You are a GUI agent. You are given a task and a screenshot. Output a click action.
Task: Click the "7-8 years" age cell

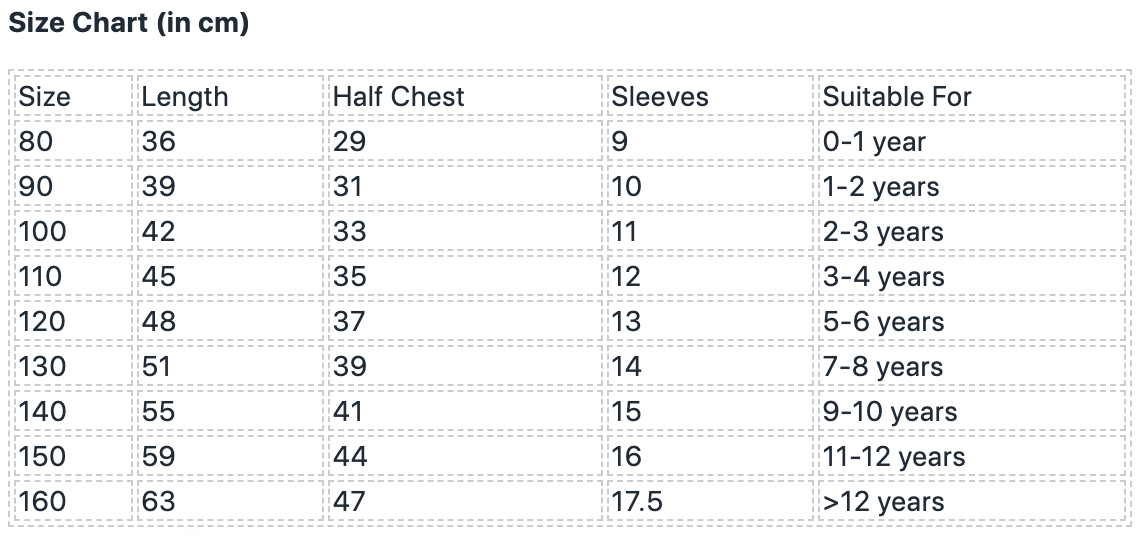pos(882,367)
